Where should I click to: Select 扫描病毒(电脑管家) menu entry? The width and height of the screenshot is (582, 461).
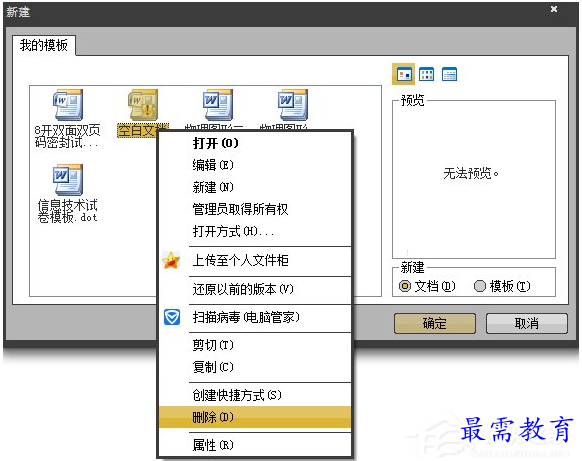[255, 317]
